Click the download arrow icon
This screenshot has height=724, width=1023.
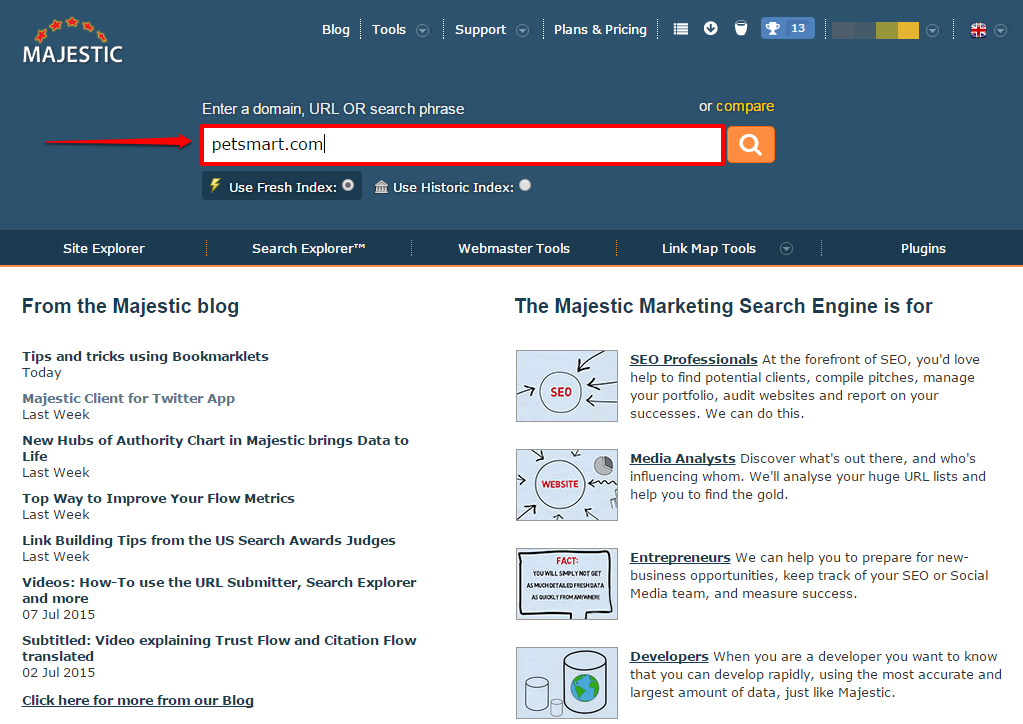[711, 29]
